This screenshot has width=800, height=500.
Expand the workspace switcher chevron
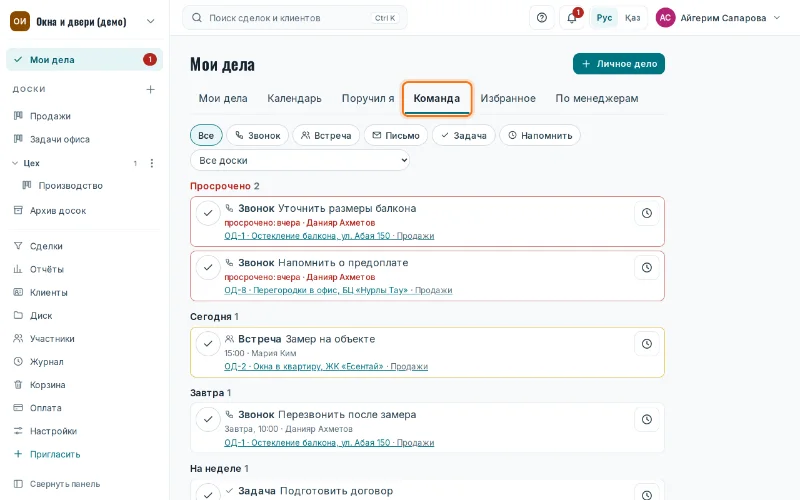[151, 21]
